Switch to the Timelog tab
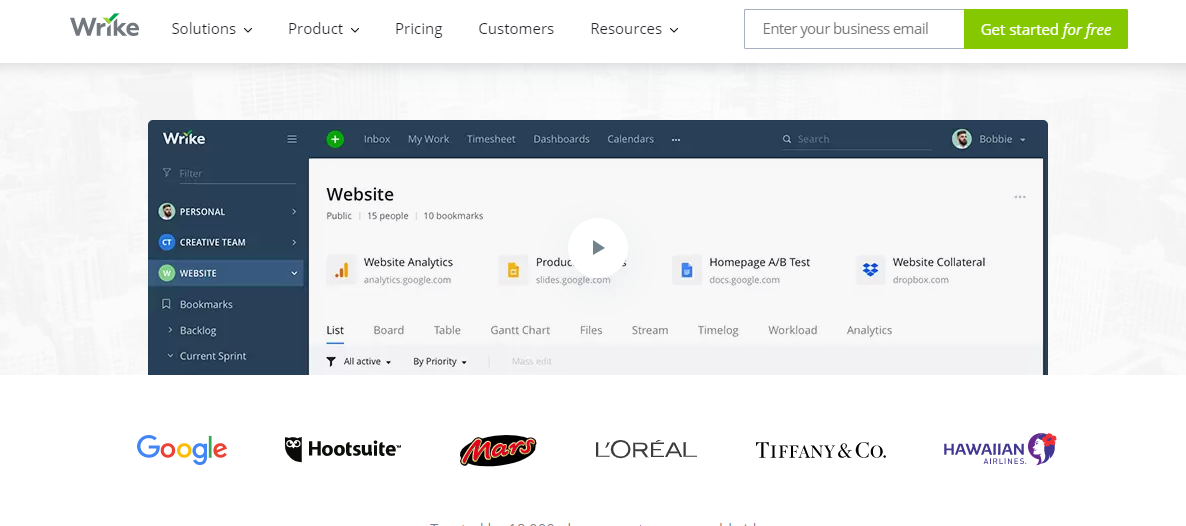Viewport: 1186px width, 526px height. [x=718, y=331]
